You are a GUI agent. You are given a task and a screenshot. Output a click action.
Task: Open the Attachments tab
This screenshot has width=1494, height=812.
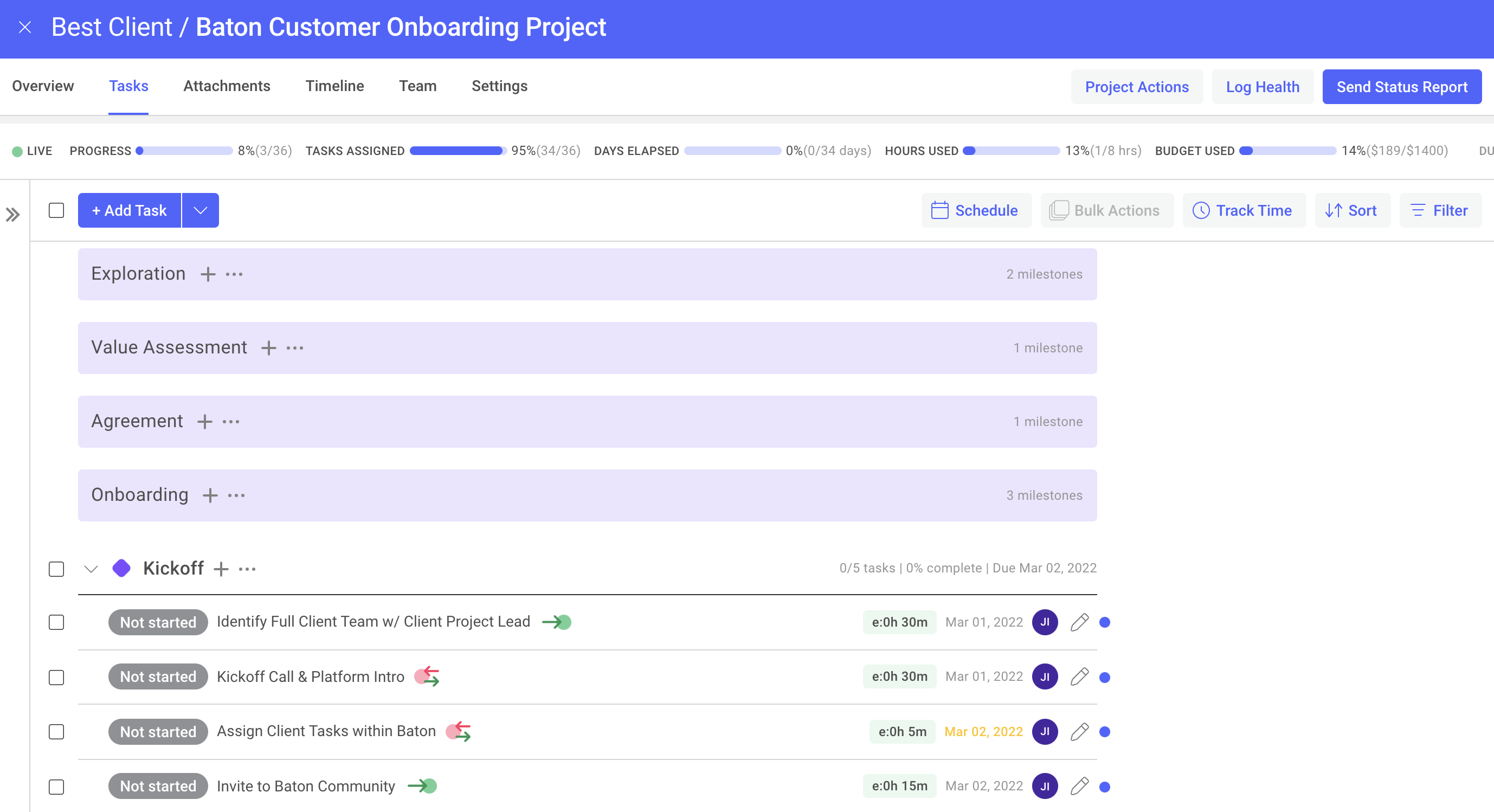point(227,86)
